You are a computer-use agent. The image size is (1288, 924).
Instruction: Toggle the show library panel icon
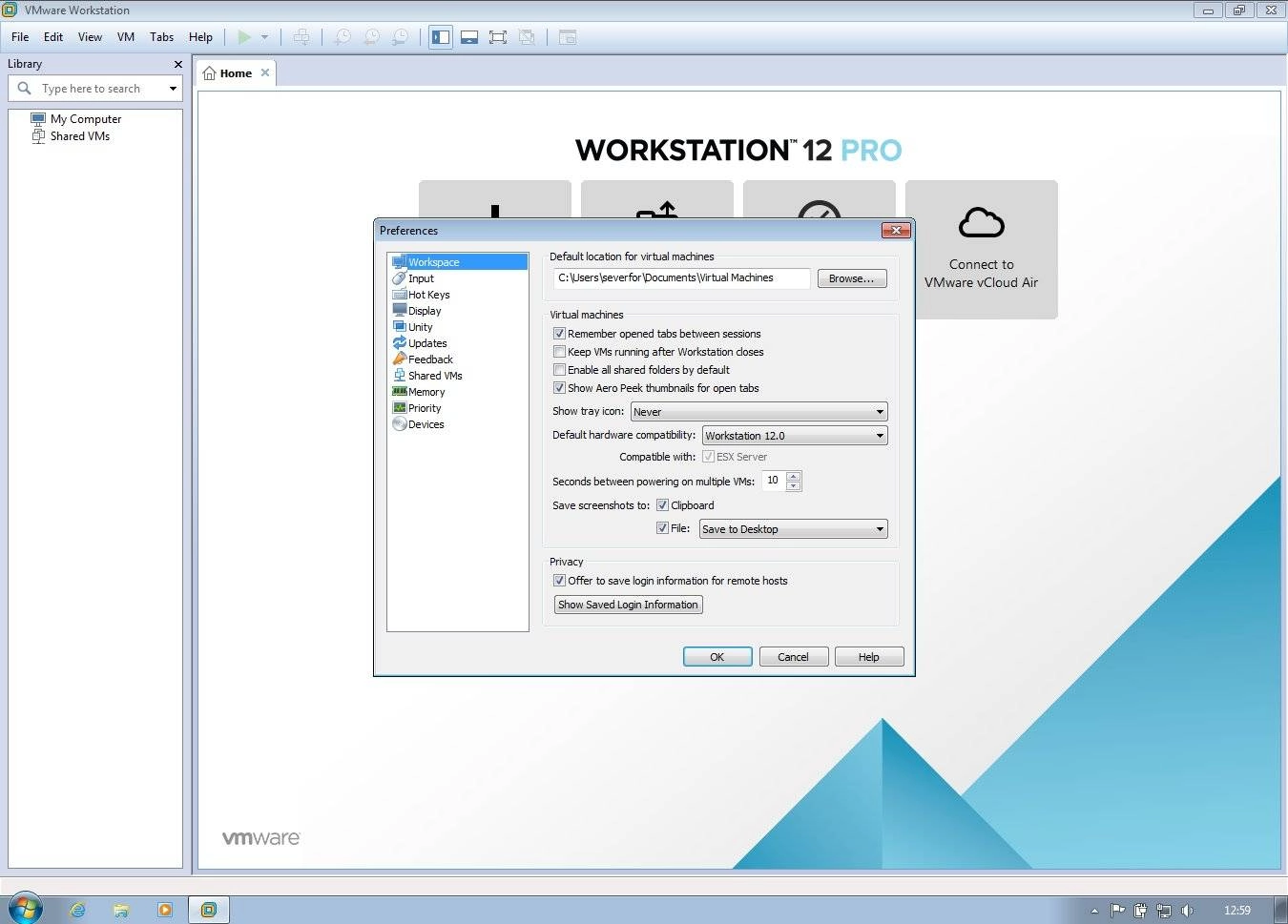coord(441,37)
